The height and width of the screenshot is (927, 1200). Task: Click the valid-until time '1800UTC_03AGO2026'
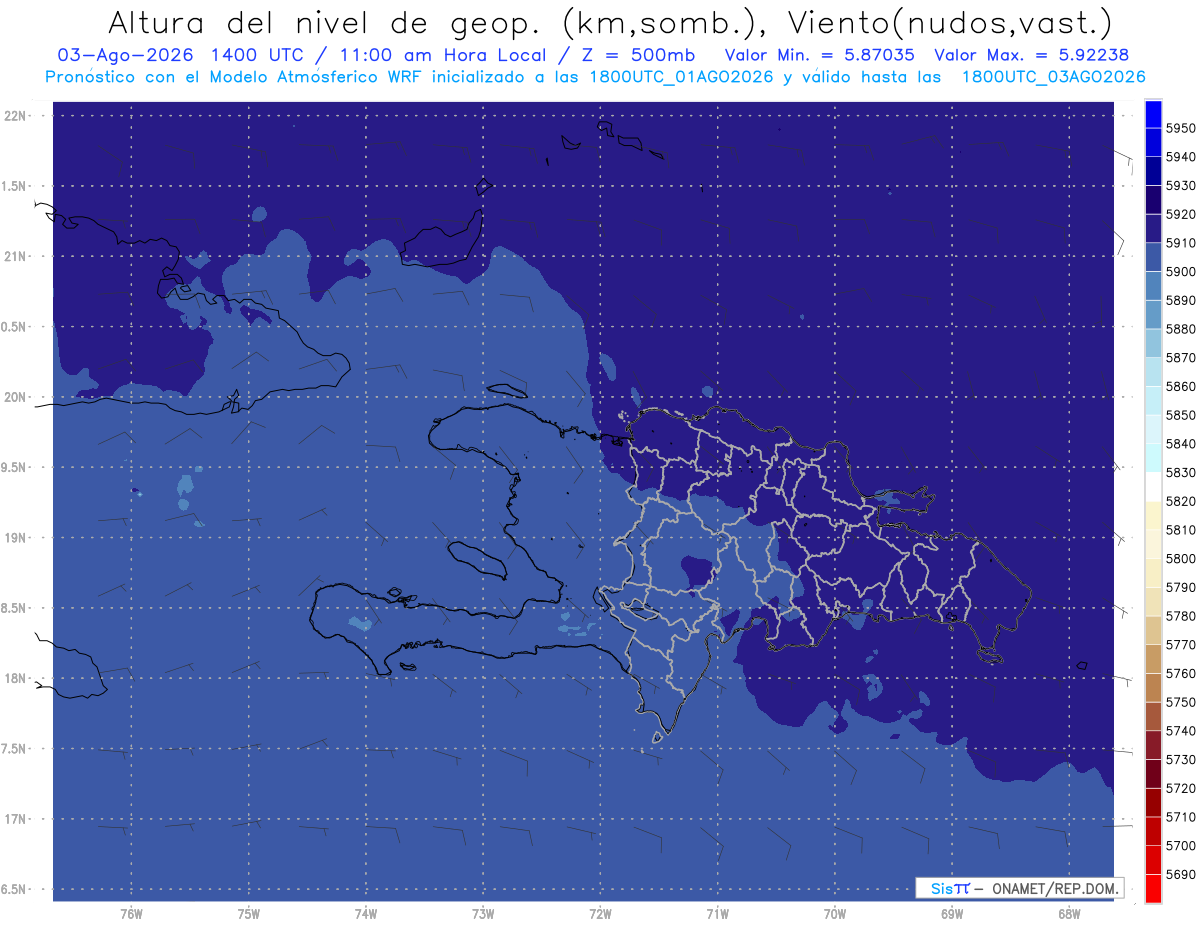coord(1053,77)
